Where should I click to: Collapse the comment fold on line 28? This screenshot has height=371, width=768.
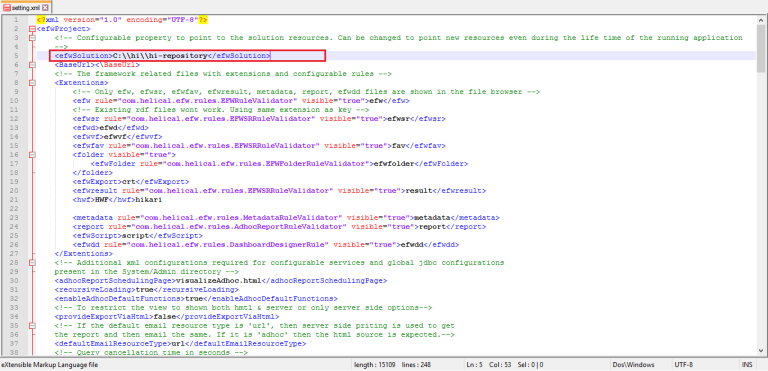click(32, 263)
